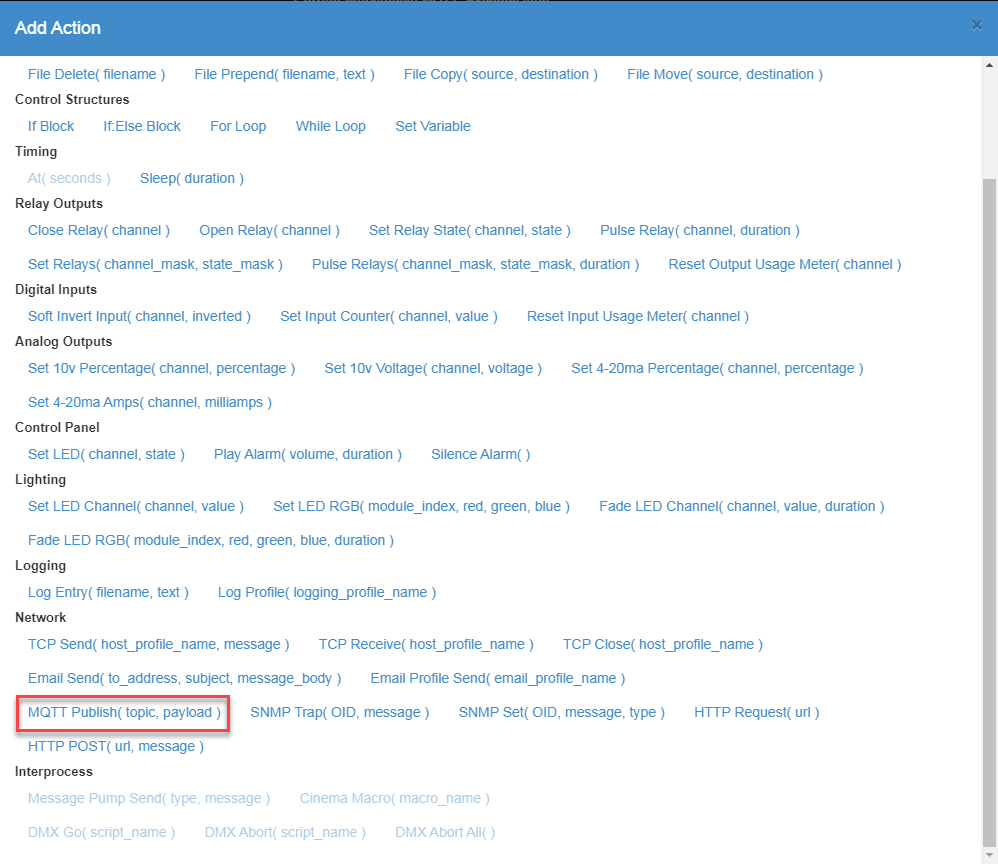Screen dimensions: 998x866
Task: Click the scrollbar up arrow
Action: coord(989,65)
